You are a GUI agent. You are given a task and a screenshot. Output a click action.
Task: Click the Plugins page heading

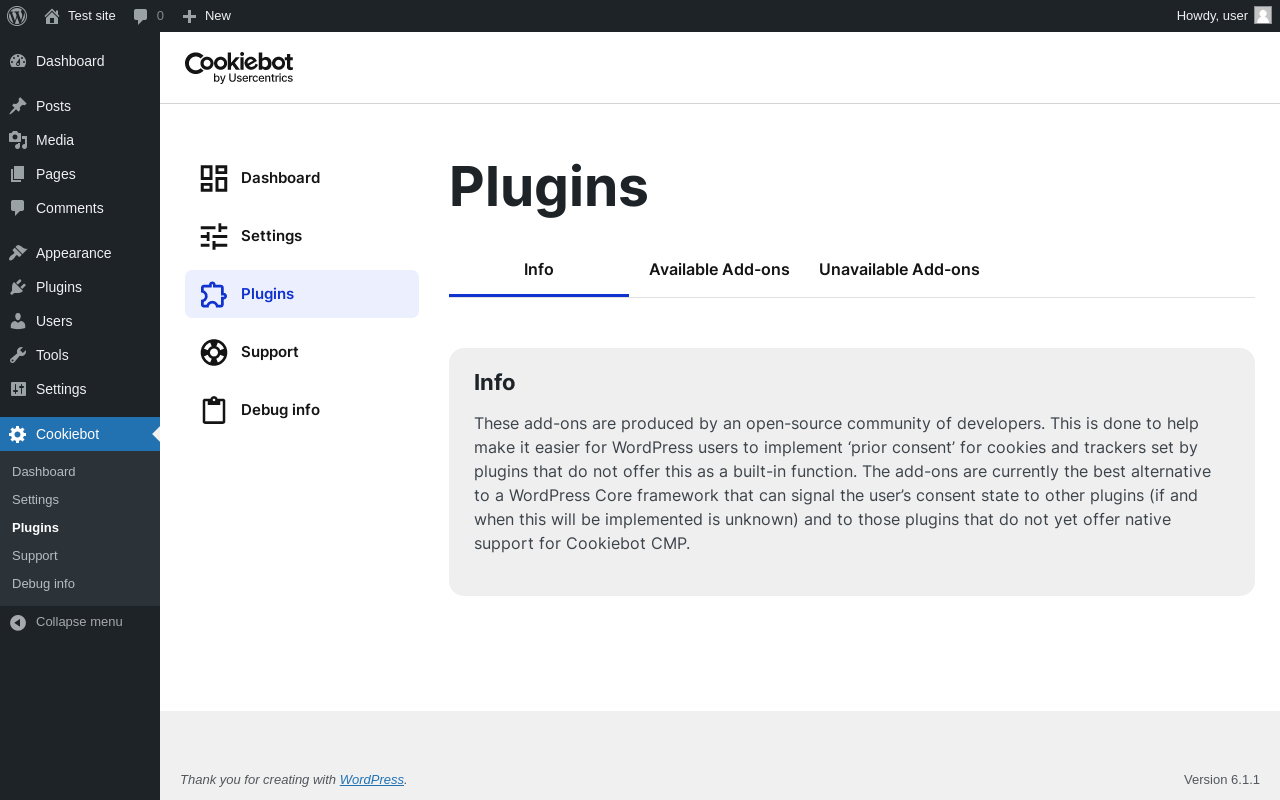coord(548,187)
